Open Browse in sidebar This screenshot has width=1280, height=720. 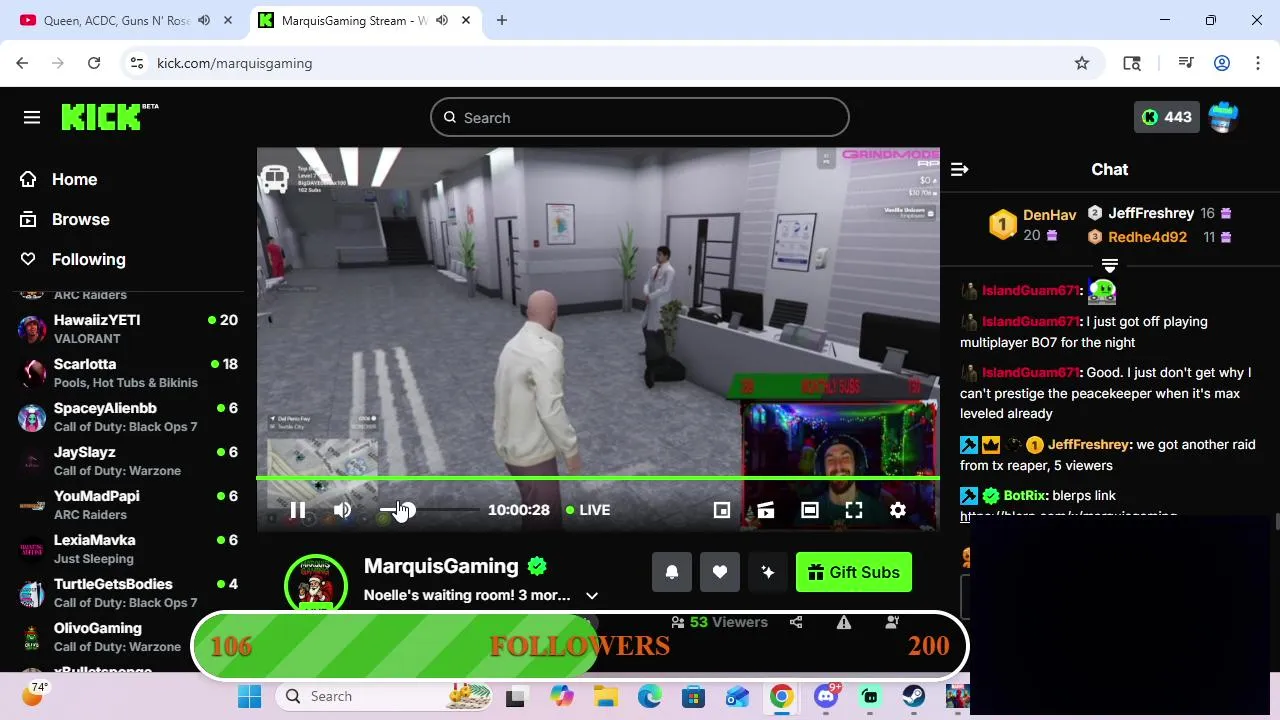tap(65, 219)
